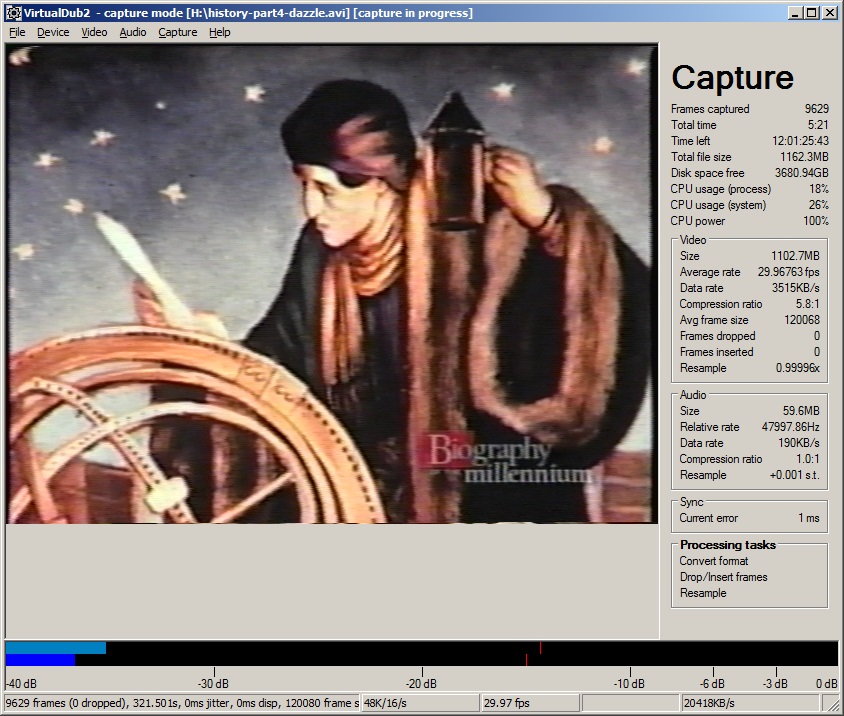Click the Frames captured value 9629
Screen dimensions: 844x716
(817, 109)
